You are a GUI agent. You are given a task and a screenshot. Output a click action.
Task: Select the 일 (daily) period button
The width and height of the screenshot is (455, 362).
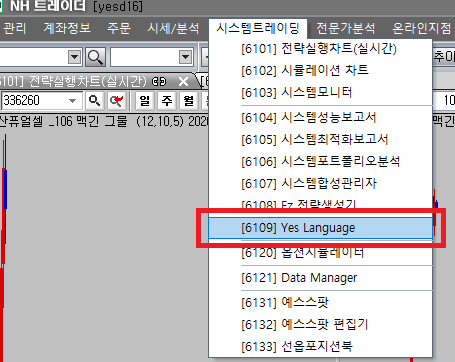pyautogui.click(x=145, y=100)
